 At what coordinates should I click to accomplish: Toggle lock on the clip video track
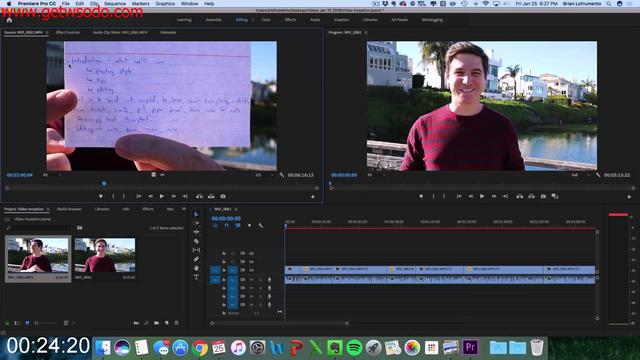point(224,270)
